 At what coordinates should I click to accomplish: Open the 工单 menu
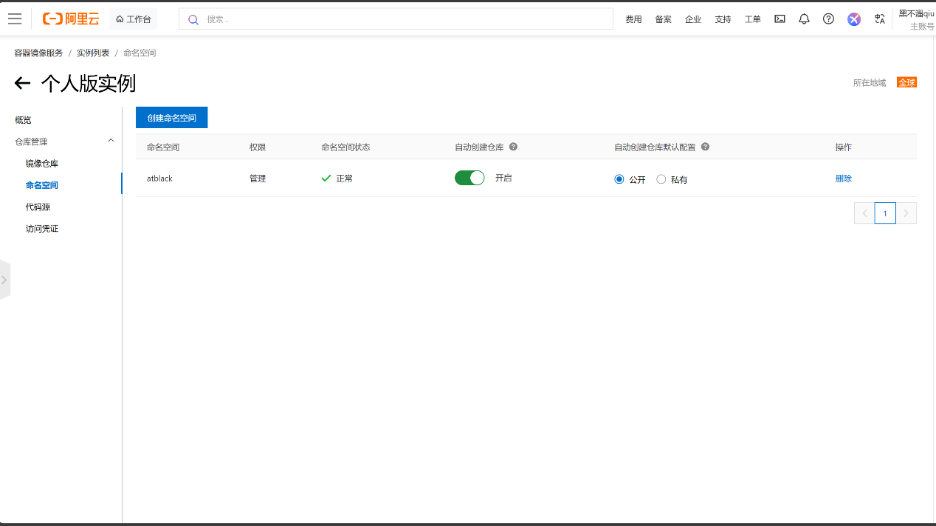tap(753, 19)
